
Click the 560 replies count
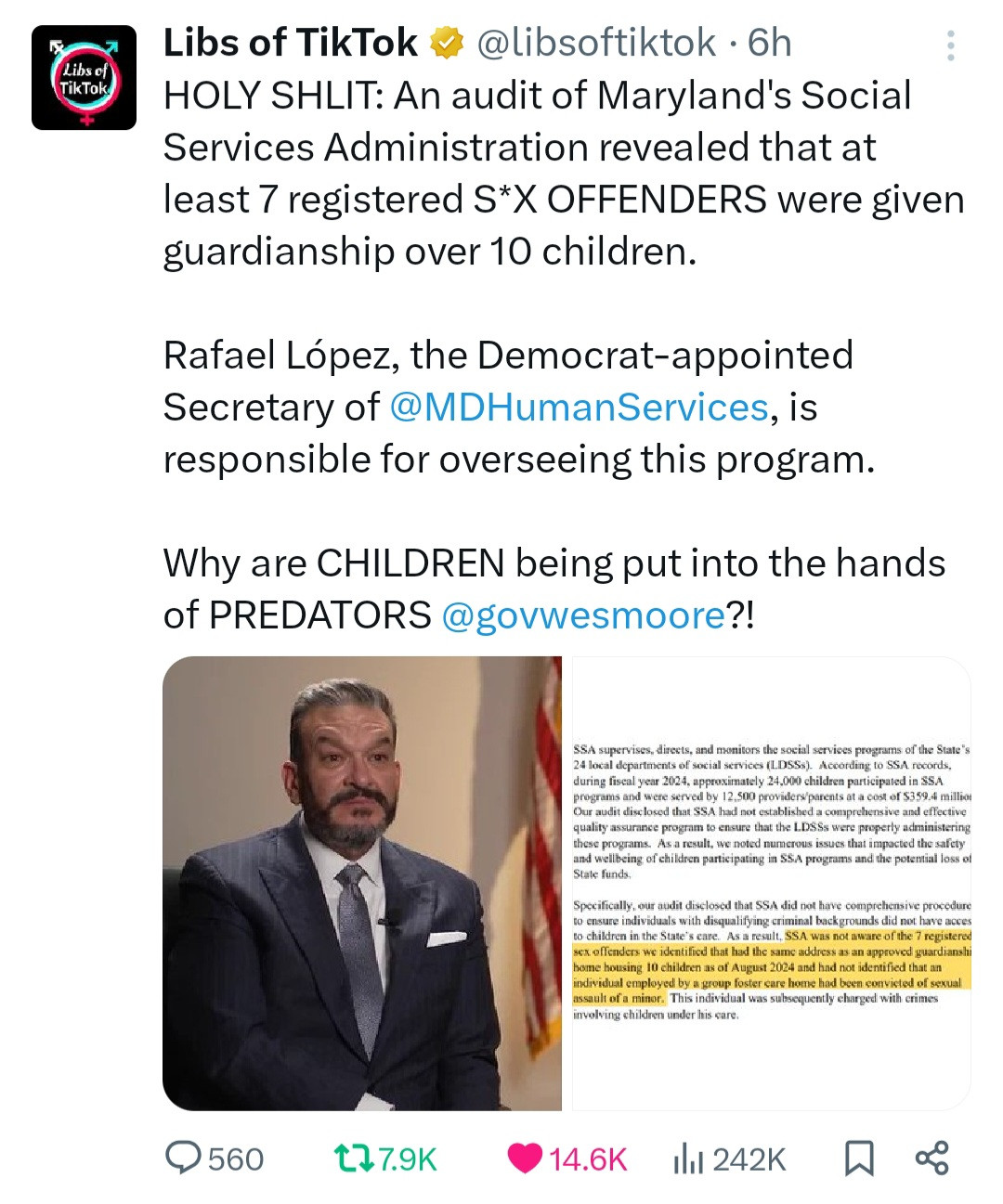coord(236,1159)
